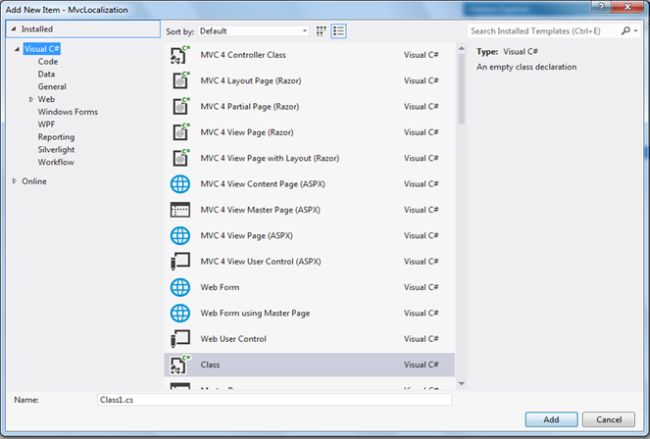
Task: Click the View Content Page (ASPX) globe icon
Action: coord(180,184)
